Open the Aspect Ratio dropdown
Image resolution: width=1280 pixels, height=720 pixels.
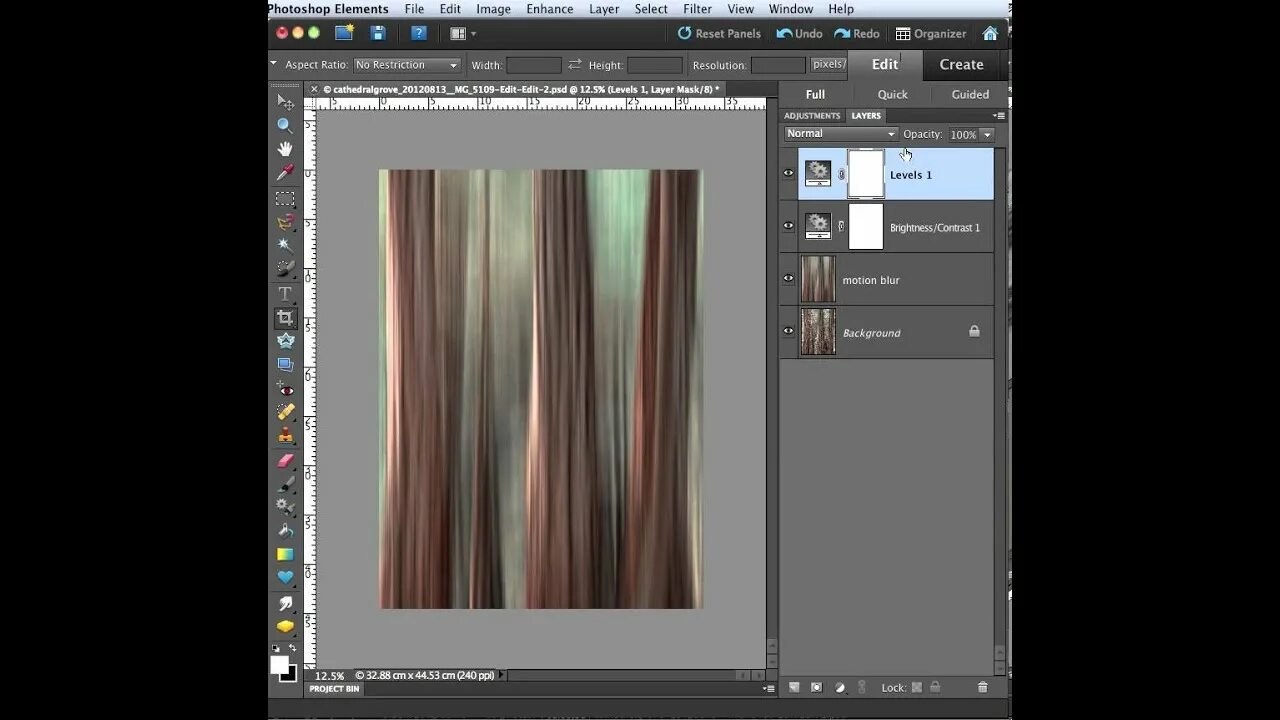coord(407,65)
